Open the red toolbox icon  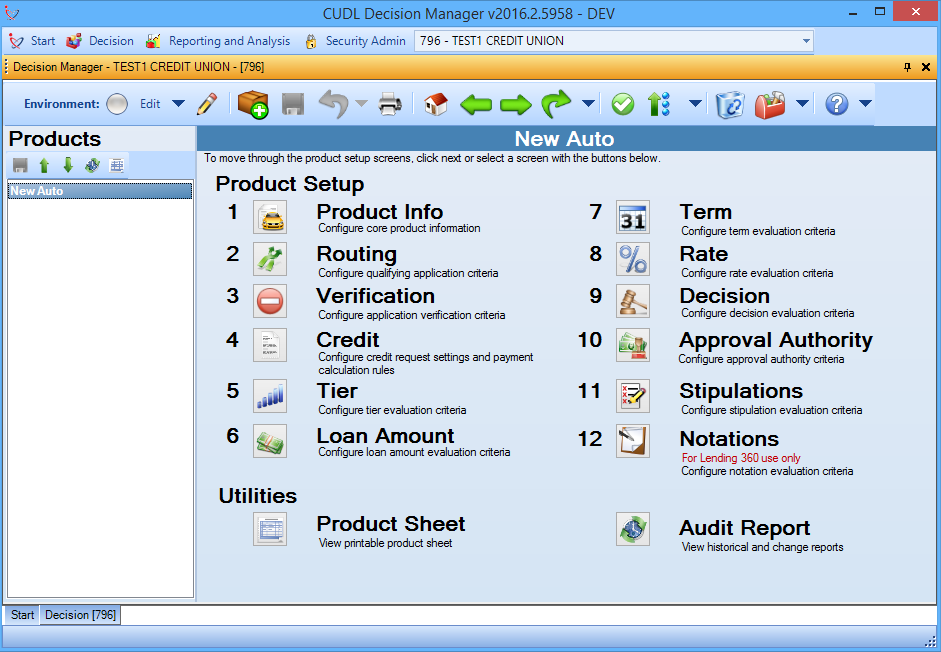coord(770,104)
